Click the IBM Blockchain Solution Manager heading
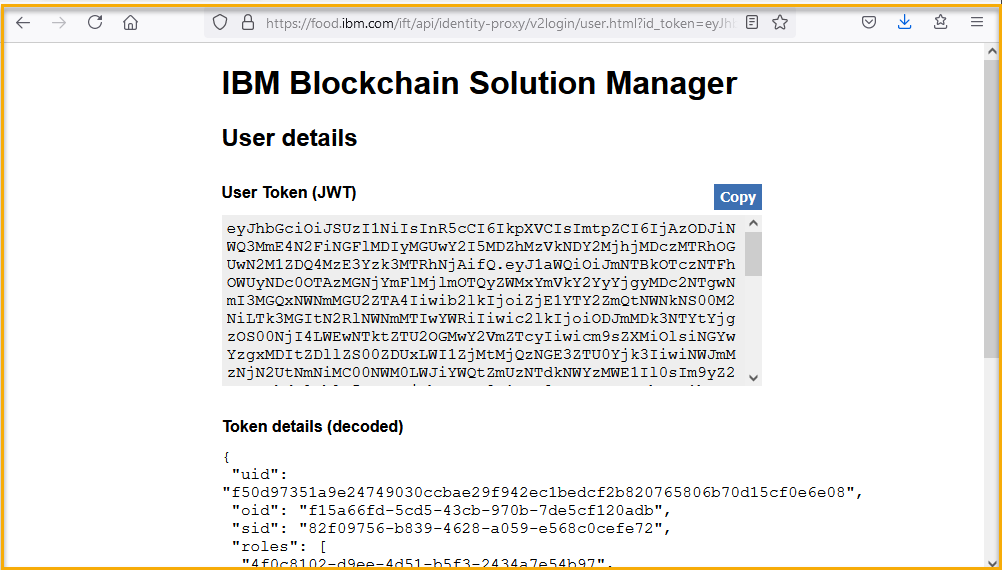The image size is (1002, 570). point(479,83)
